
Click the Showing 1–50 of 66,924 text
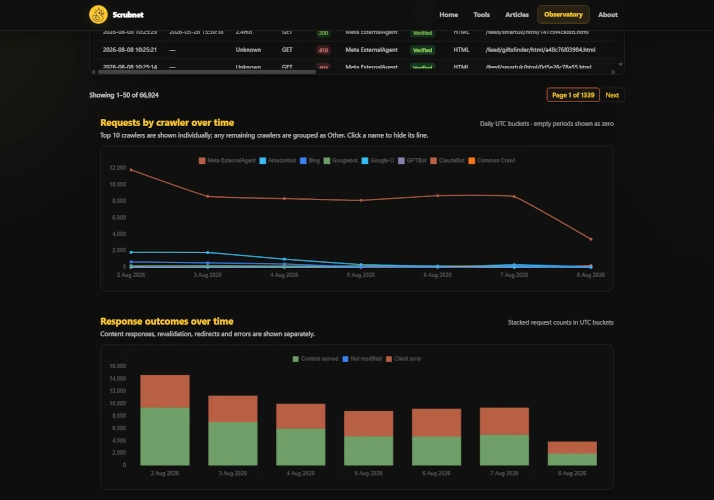124,95
